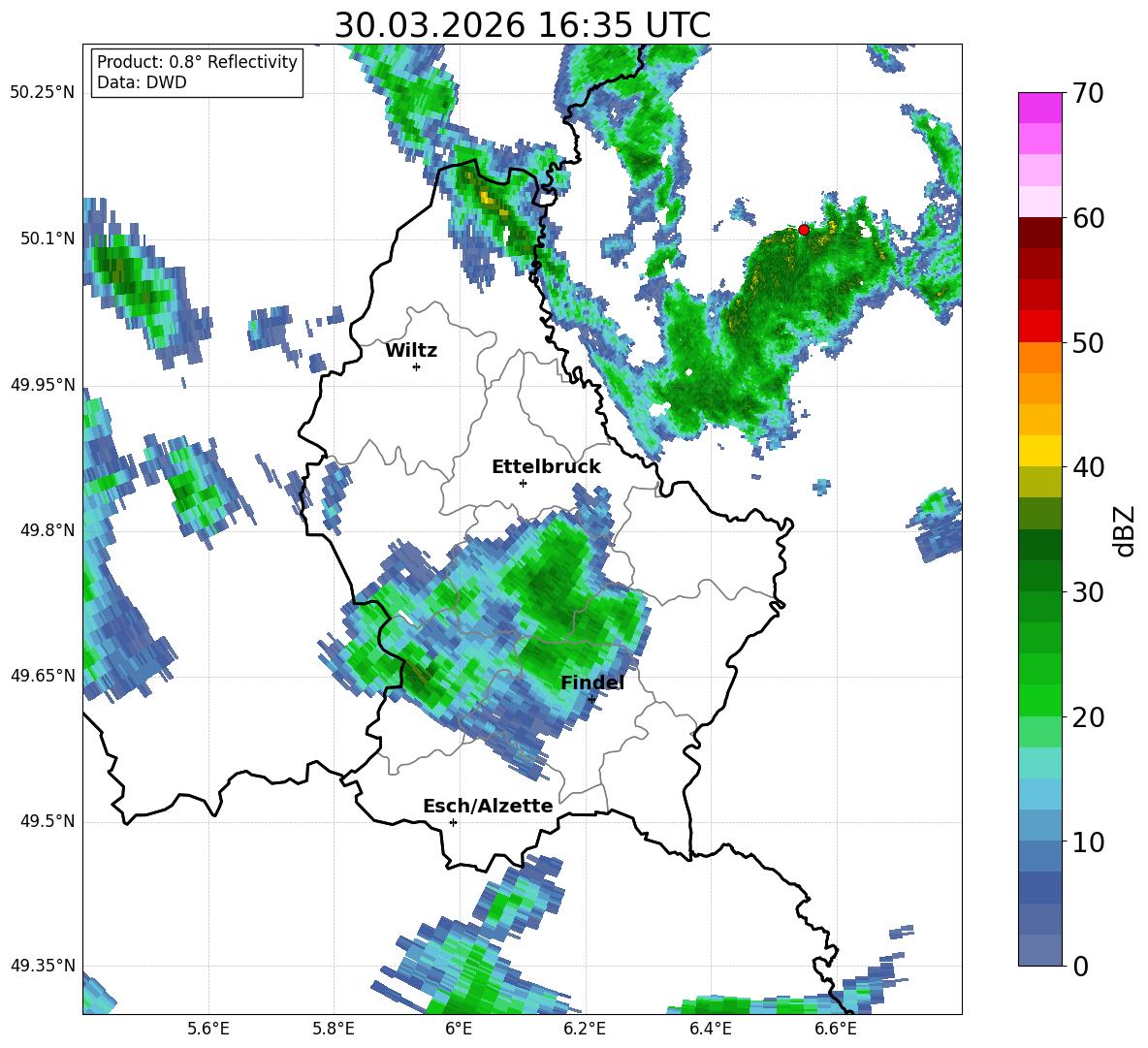
Task: Click the Ettelbruck city label
Action: (546, 467)
